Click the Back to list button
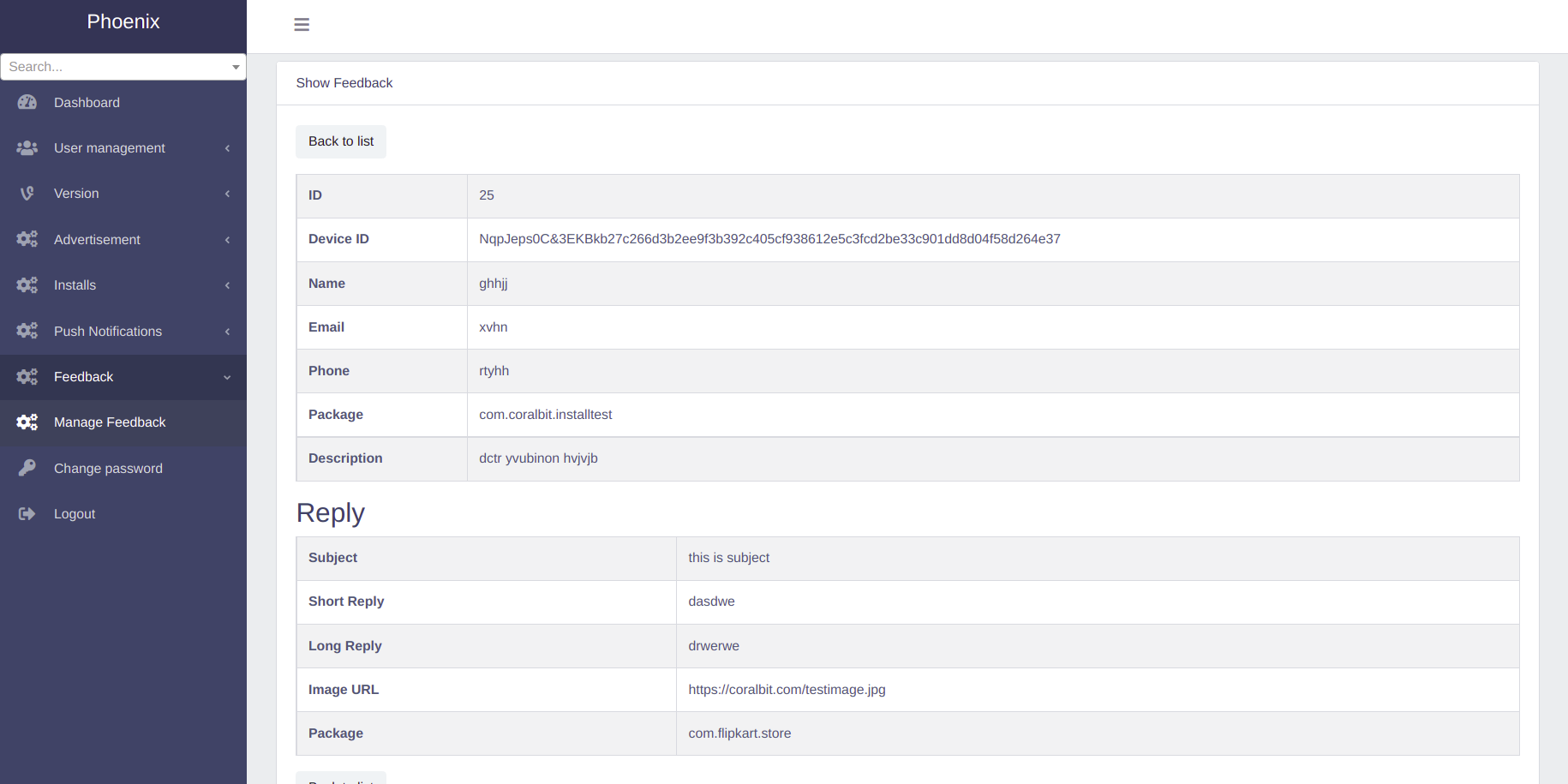The image size is (1568, 784). pos(341,141)
